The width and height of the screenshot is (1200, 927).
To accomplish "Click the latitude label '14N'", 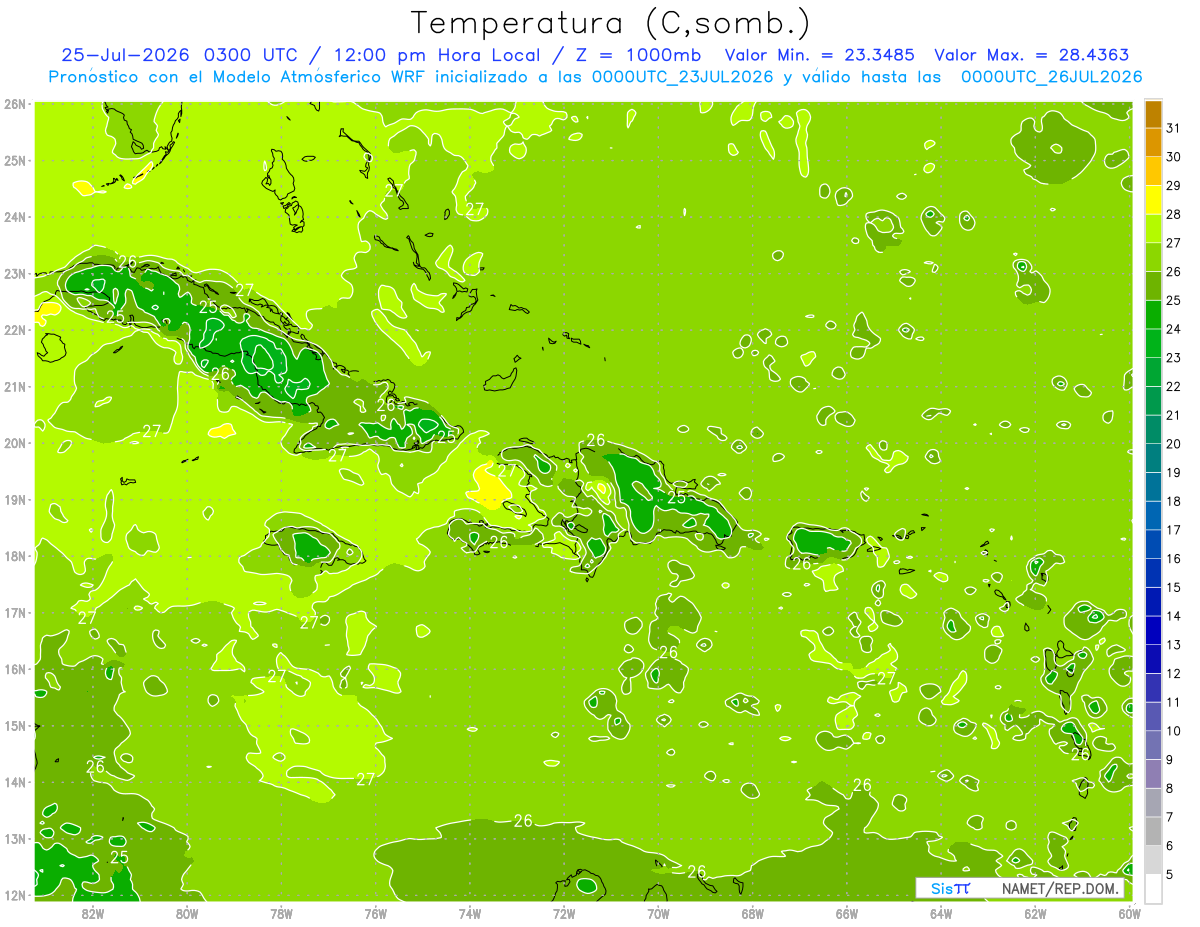I will 15,782.
